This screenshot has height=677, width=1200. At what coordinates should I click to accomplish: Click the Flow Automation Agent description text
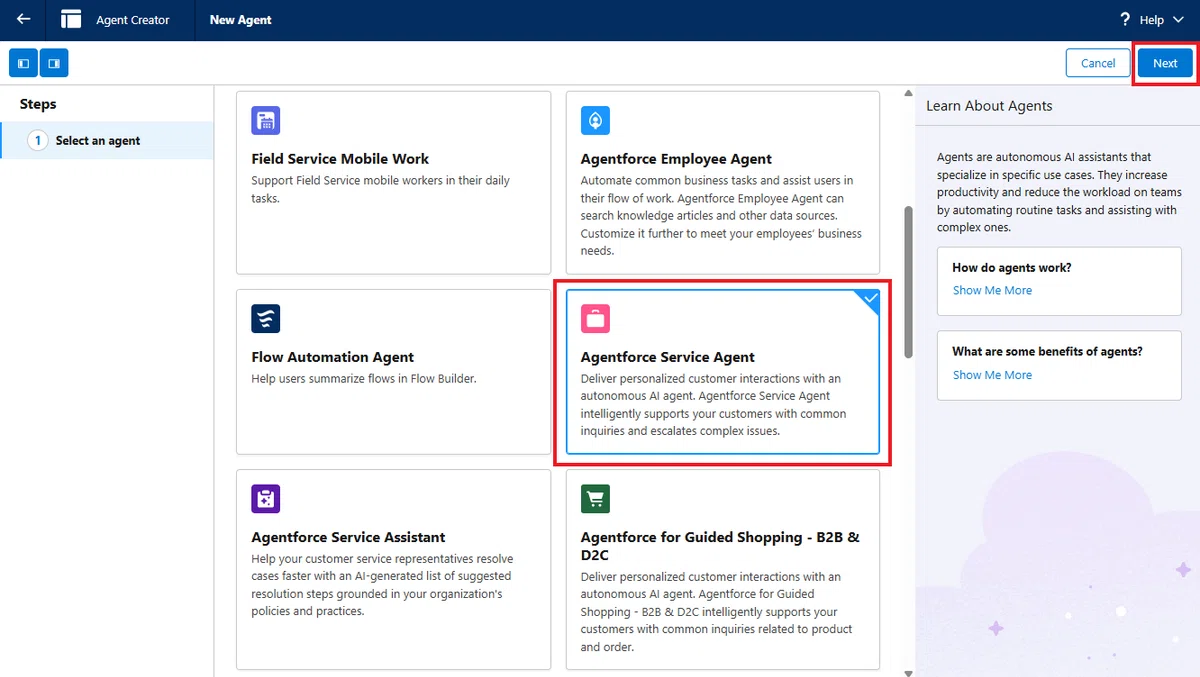coord(364,379)
